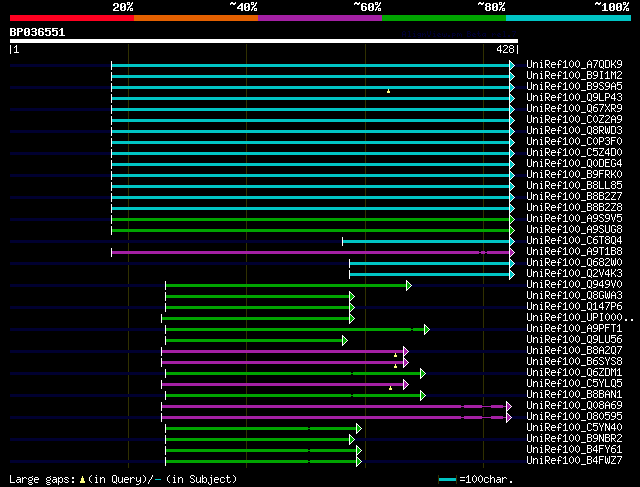This screenshot has height=487, width=640.
Task: Click the UniRef100_Q8GWA3 text
Action: point(574,296)
